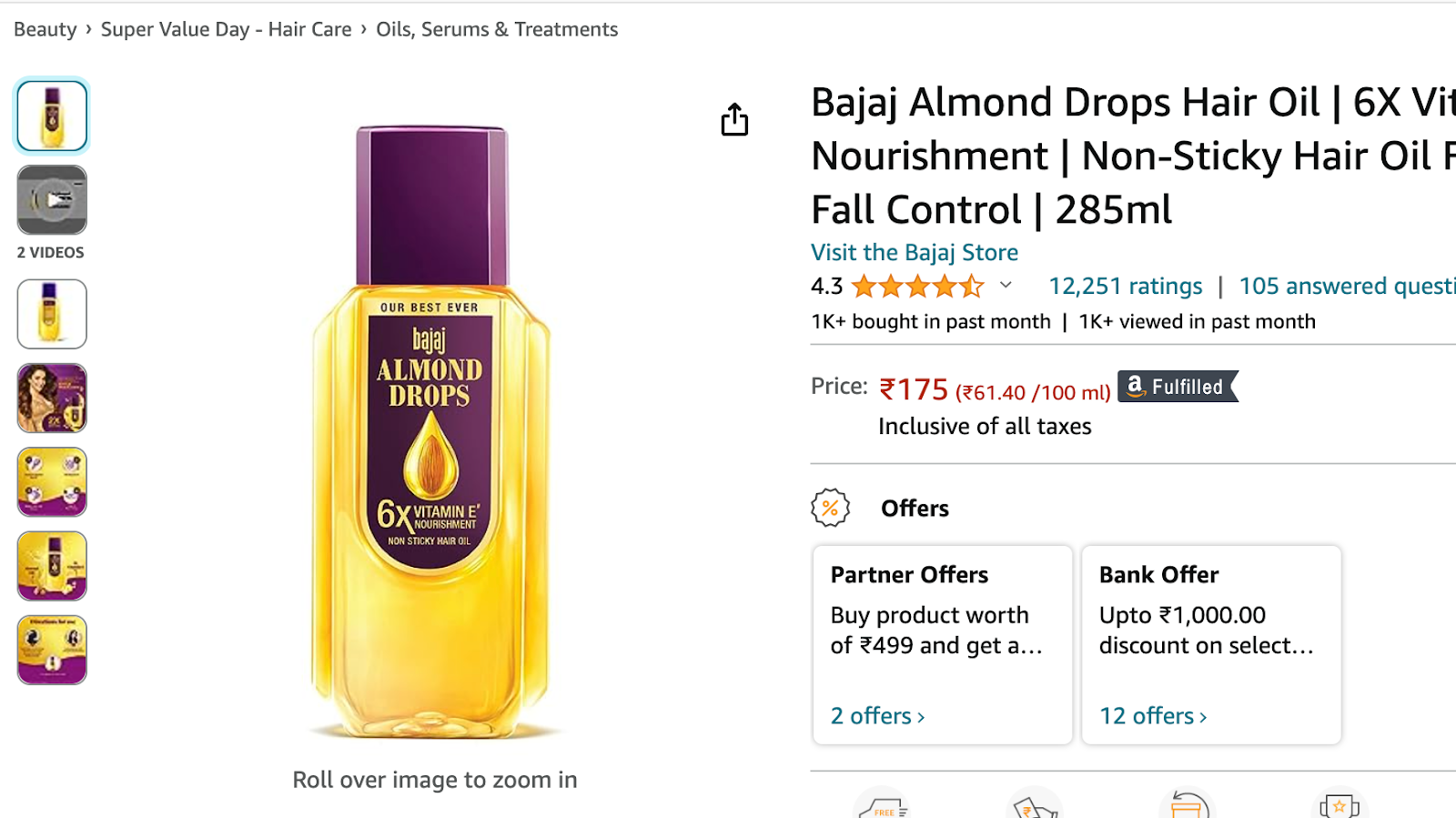The image size is (1456, 818).
Task: Open Oils, Serums & Treatments breadcrumb
Action: click(x=497, y=29)
